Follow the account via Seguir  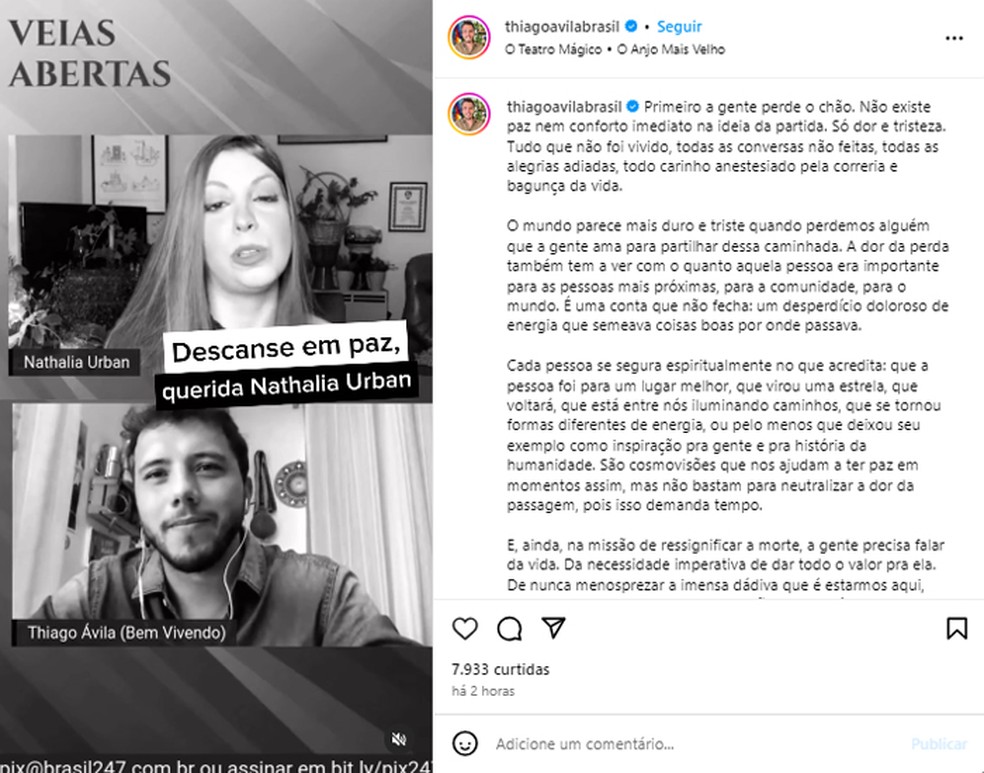point(679,26)
